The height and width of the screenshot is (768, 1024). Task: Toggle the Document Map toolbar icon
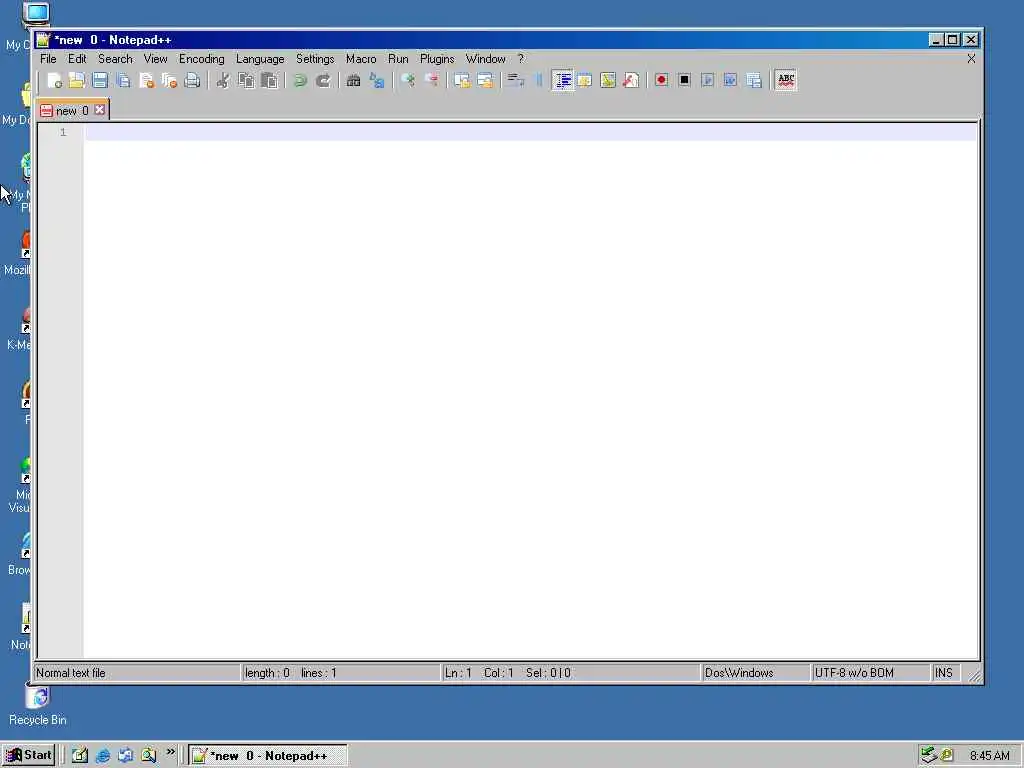pyautogui.click(x=608, y=80)
